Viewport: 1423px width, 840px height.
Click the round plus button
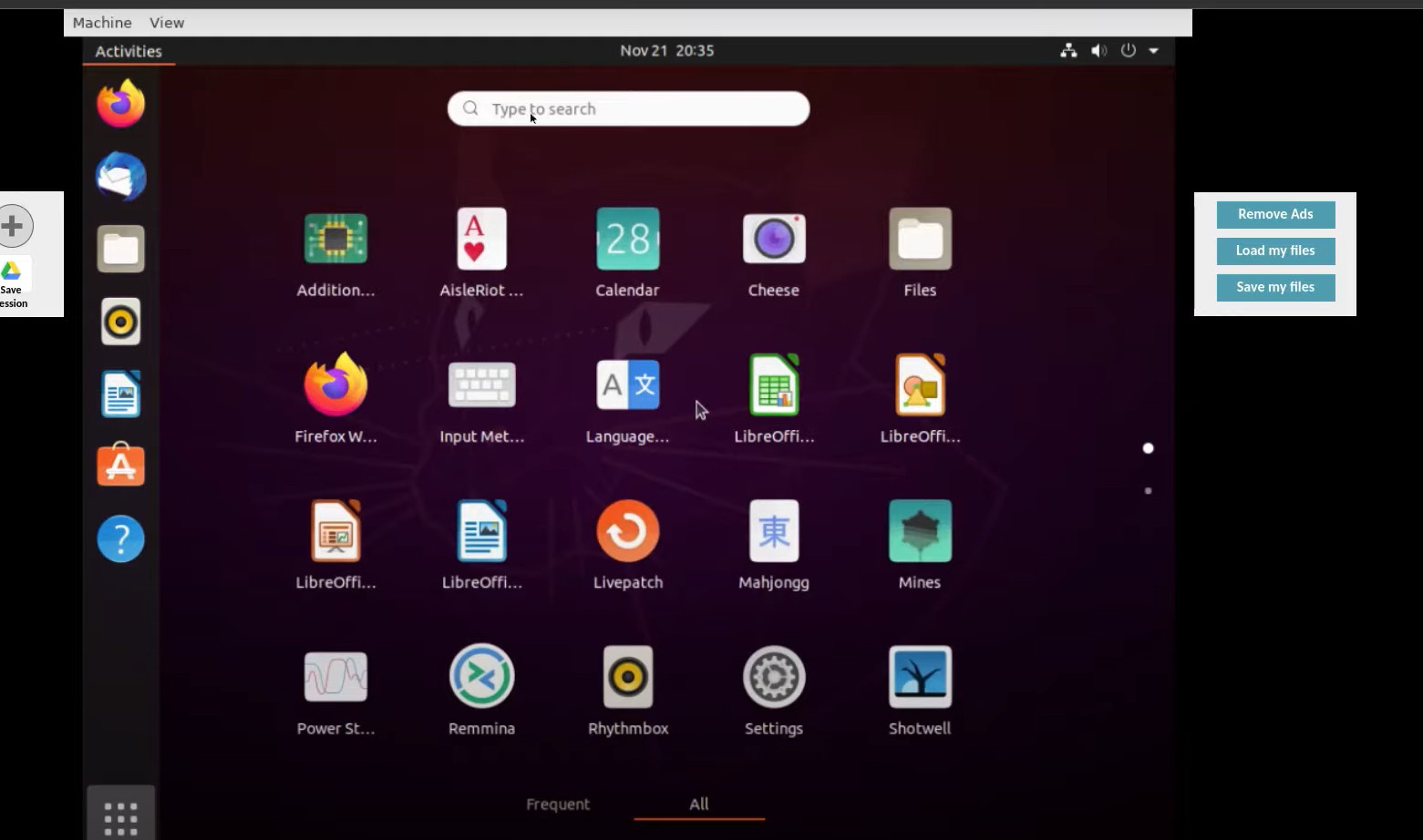tap(13, 226)
